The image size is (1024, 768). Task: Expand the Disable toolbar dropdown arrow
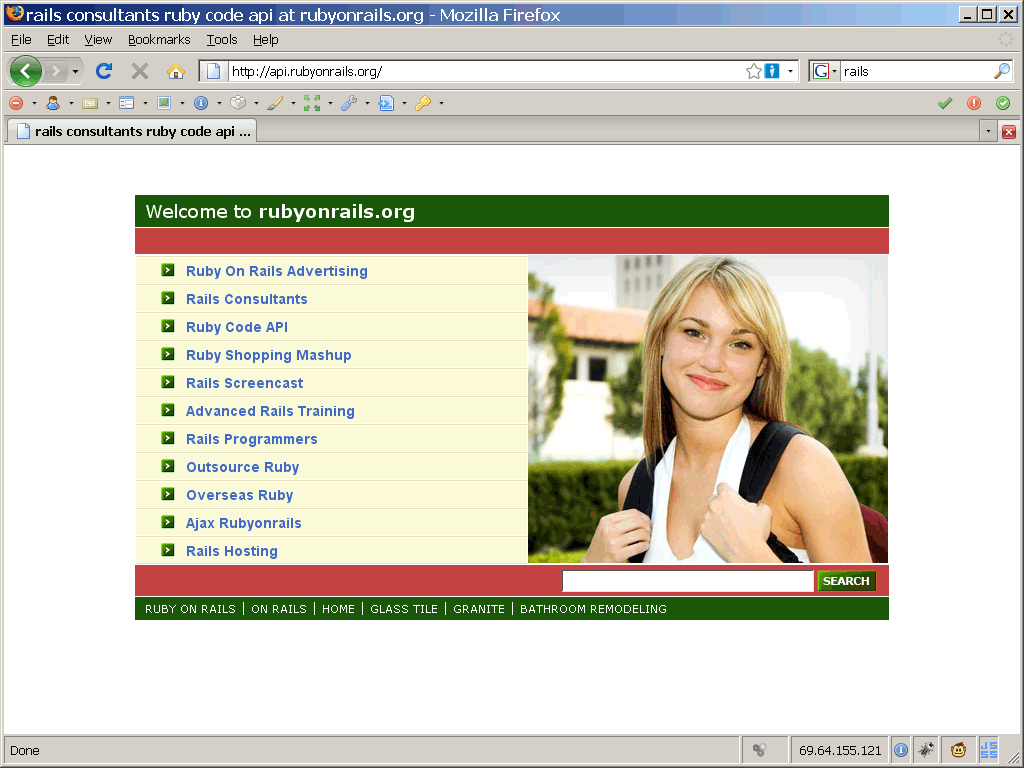point(34,103)
